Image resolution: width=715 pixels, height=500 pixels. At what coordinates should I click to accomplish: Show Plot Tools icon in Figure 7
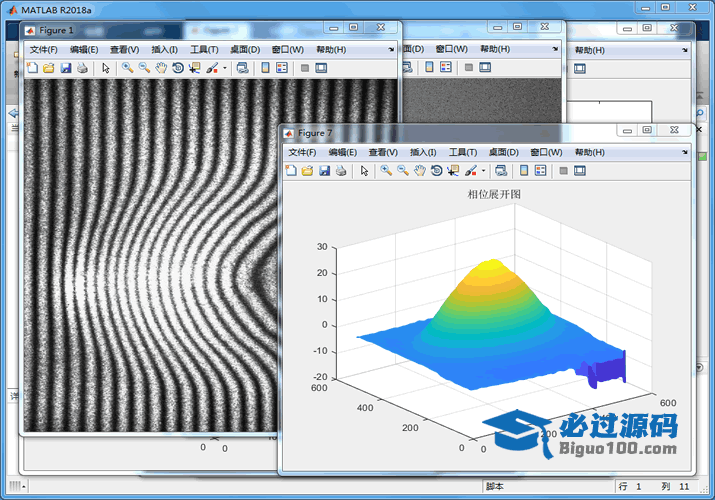point(580,171)
